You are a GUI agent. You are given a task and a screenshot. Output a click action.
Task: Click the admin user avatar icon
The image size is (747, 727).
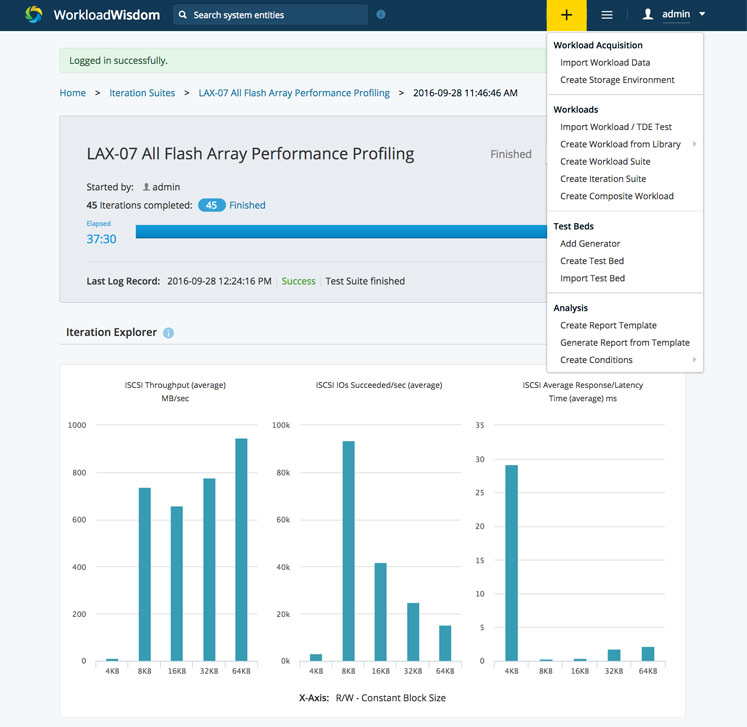coord(648,15)
